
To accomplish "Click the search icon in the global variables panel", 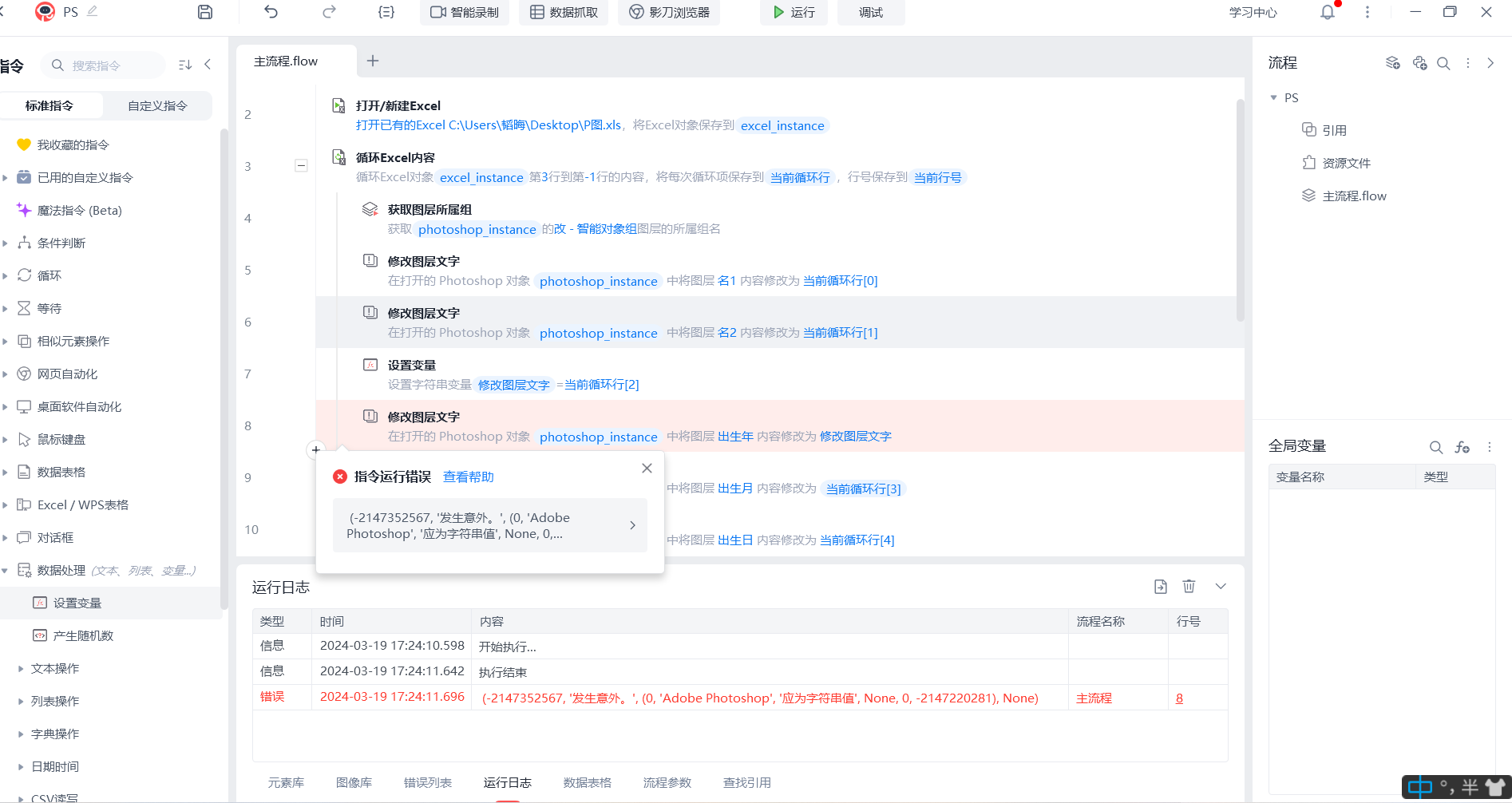I will pyautogui.click(x=1435, y=447).
